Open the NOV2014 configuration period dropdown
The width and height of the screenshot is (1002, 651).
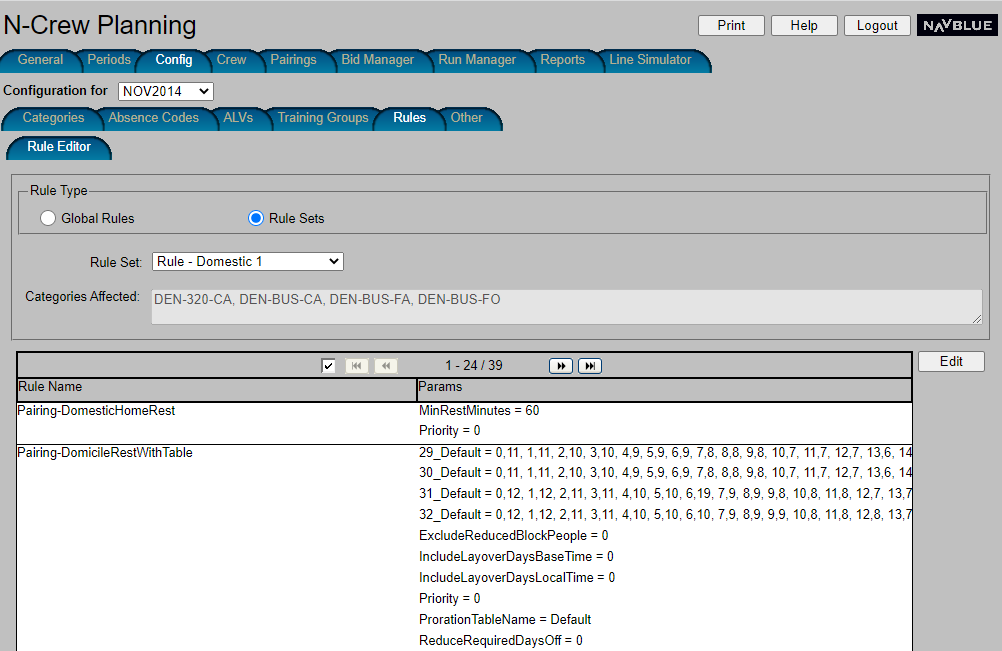click(166, 91)
